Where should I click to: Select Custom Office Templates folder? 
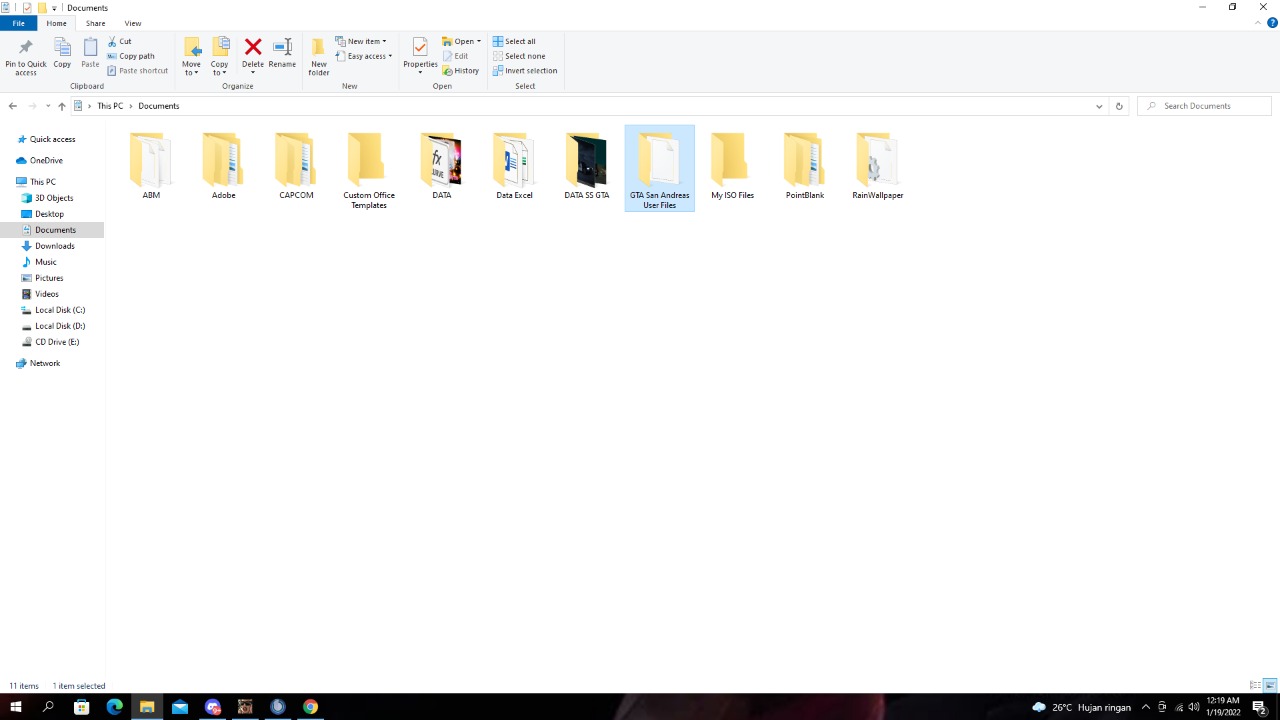click(369, 170)
